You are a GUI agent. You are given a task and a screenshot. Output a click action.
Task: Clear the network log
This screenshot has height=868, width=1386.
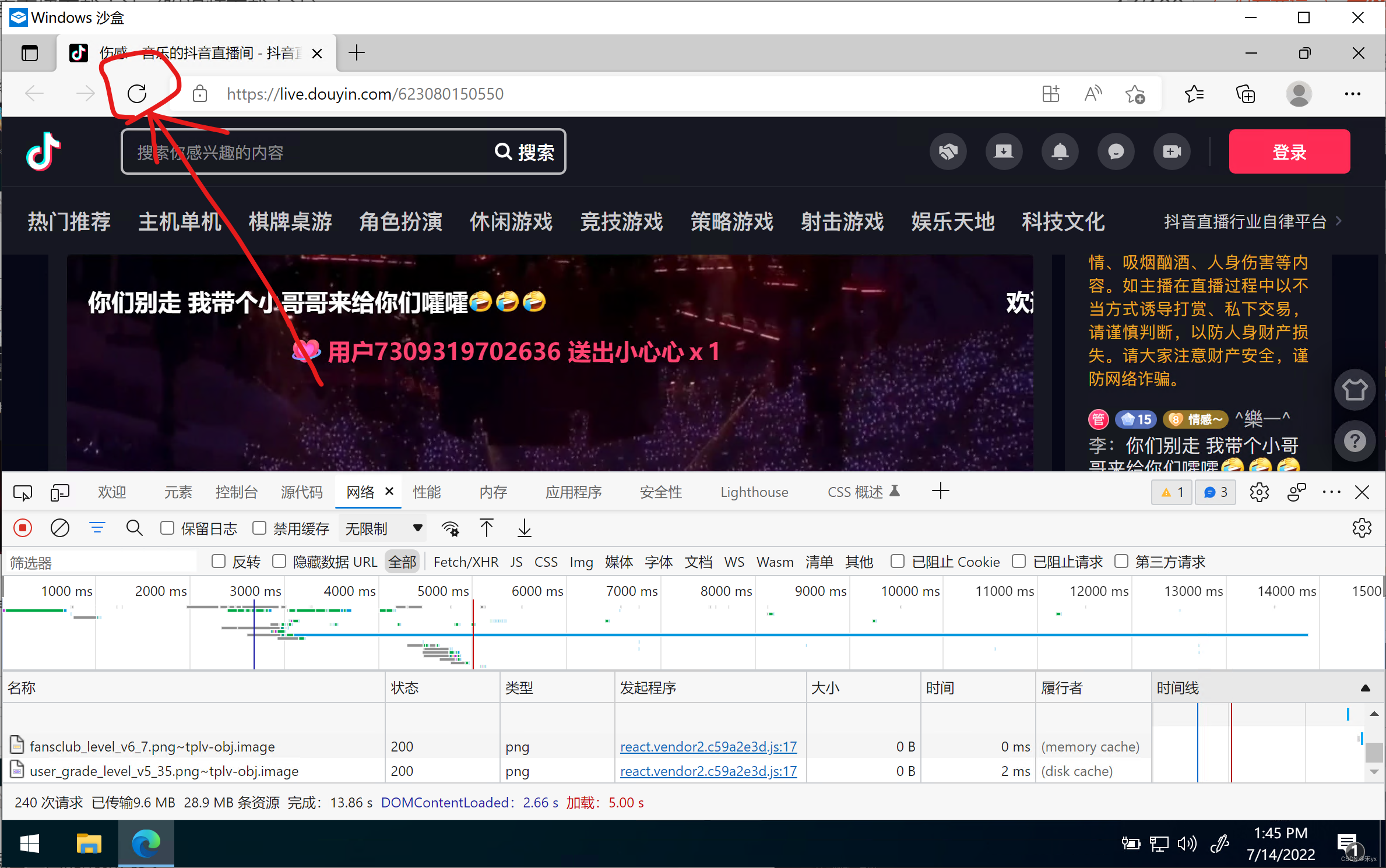[59, 528]
